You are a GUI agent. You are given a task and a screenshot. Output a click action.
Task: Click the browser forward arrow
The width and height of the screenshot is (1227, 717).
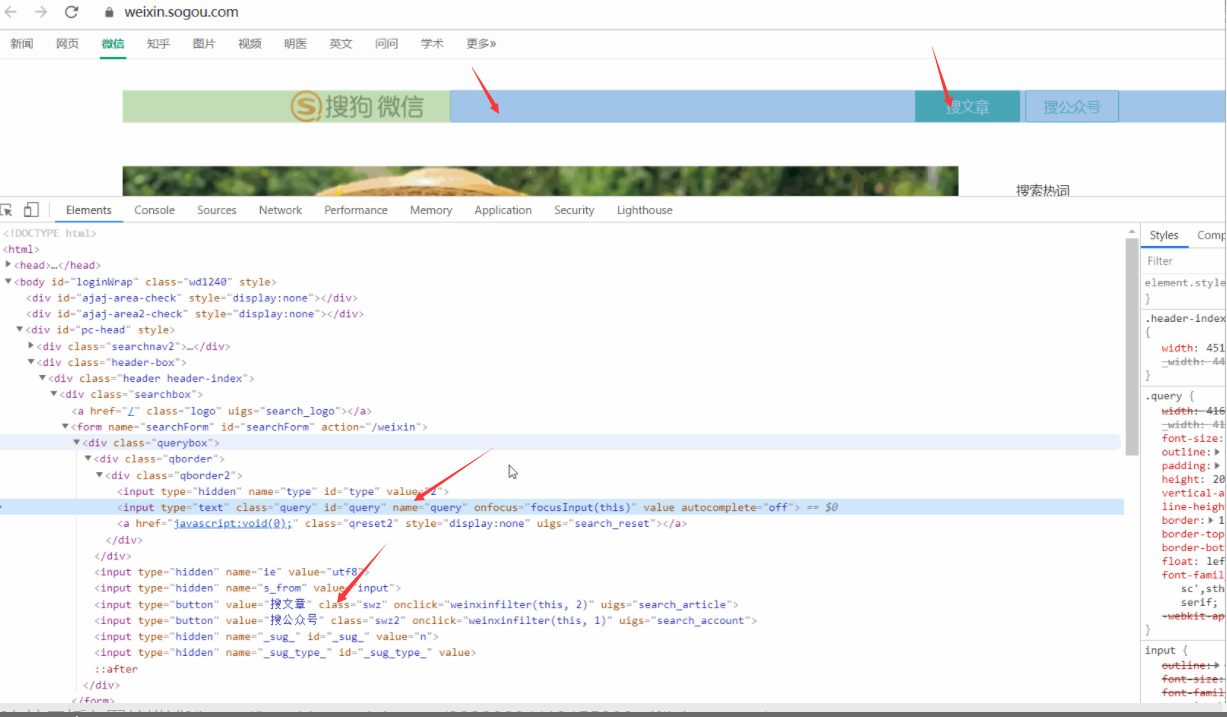click(x=41, y=12)
